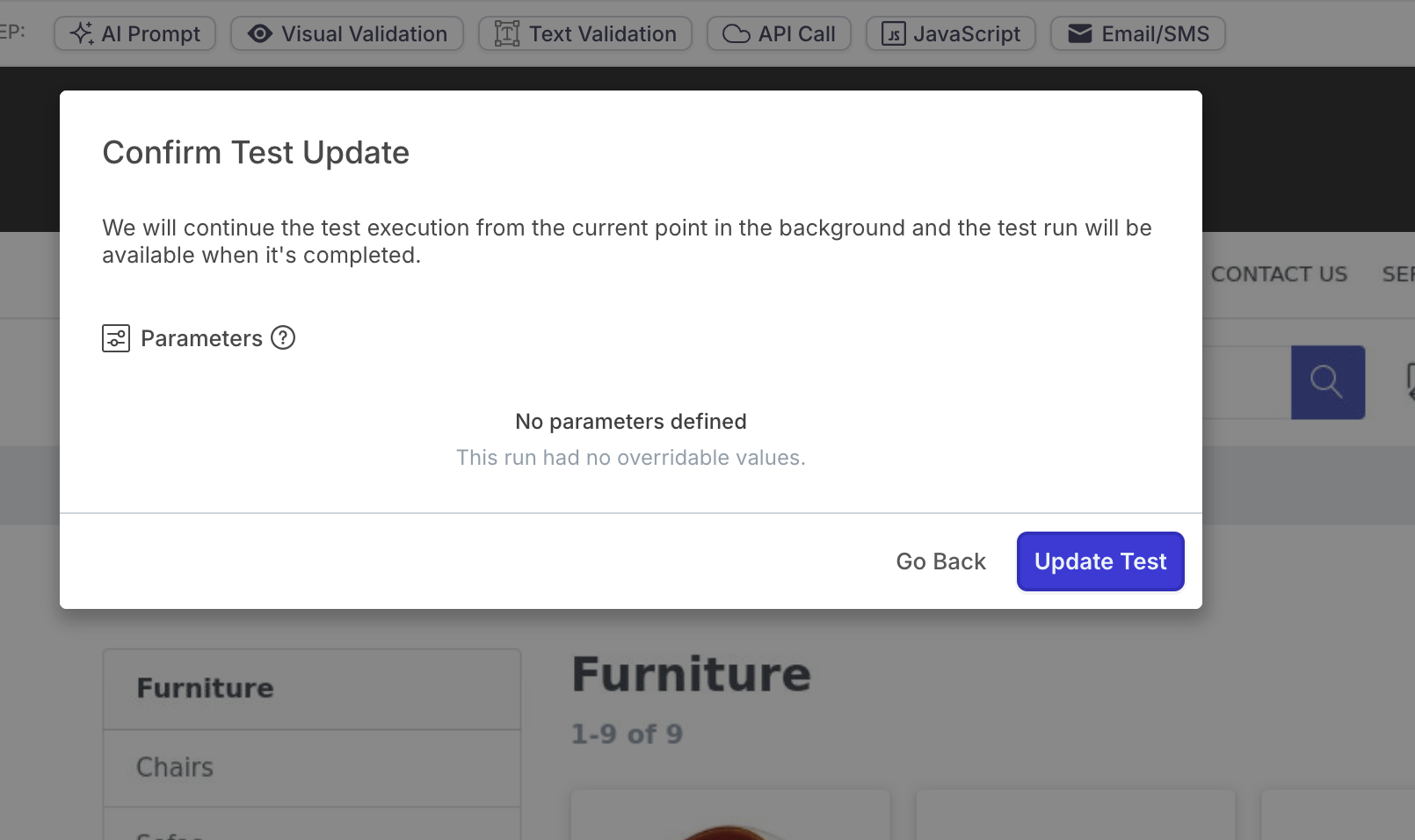Insert a JavaScript step
The width and height of the screenshot is (1415, 840).
pos(951,34)
